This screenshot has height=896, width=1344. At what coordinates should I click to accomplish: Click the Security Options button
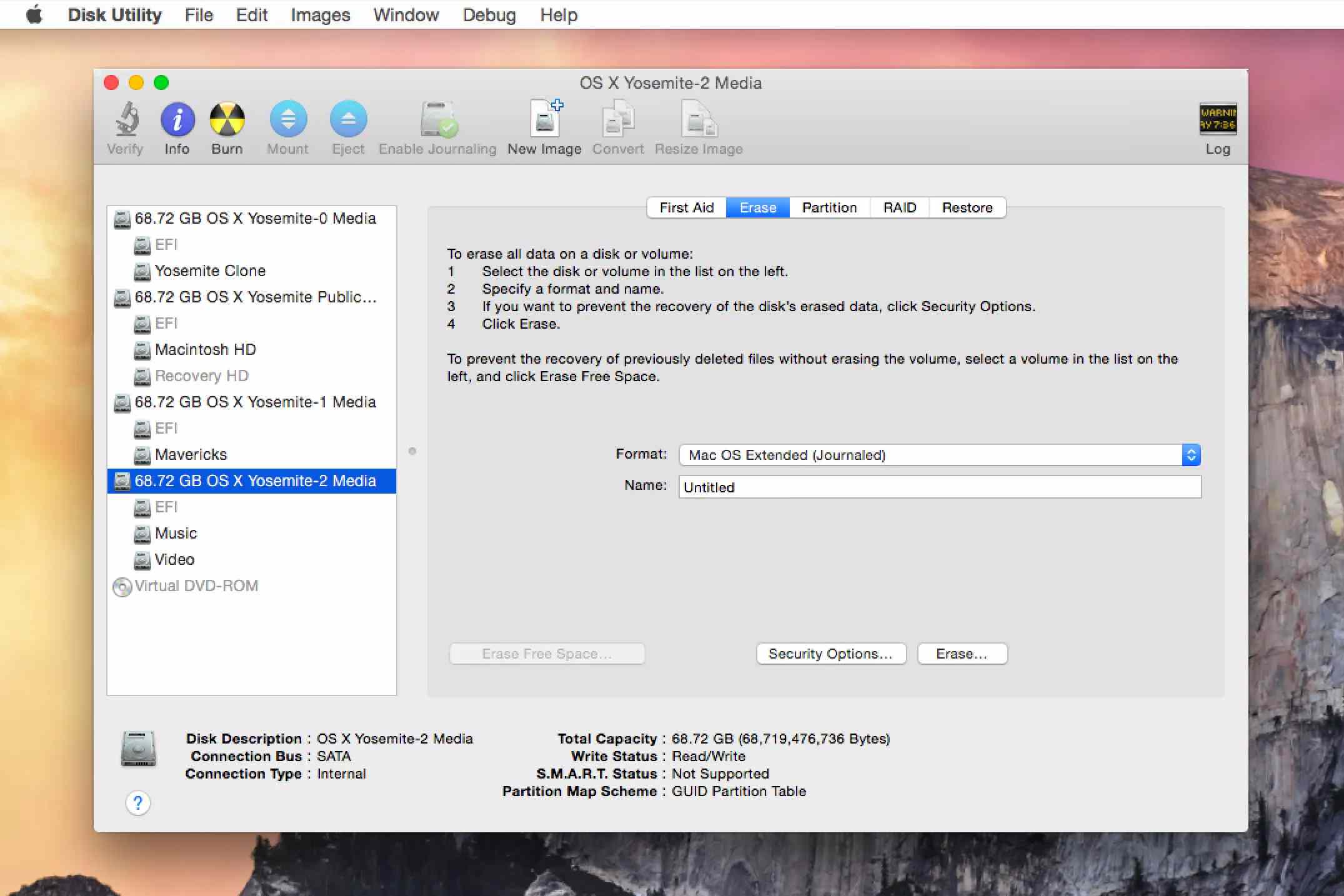click(830, 653)
